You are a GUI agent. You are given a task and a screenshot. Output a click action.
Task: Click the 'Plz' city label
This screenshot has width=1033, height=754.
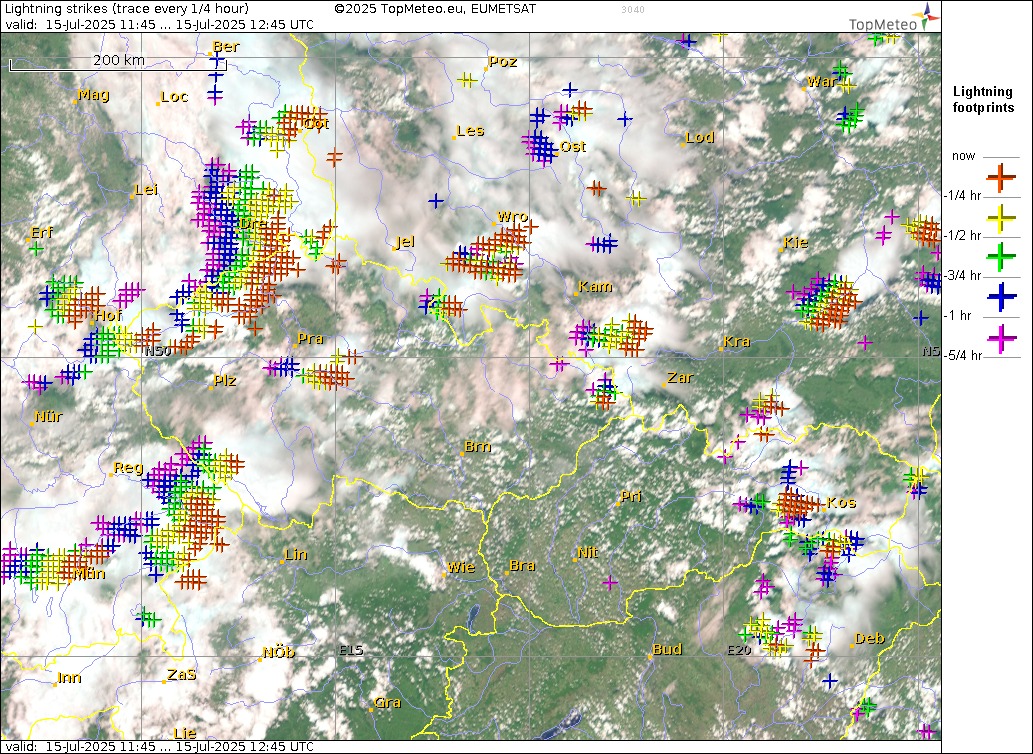(x=225, y=381)
